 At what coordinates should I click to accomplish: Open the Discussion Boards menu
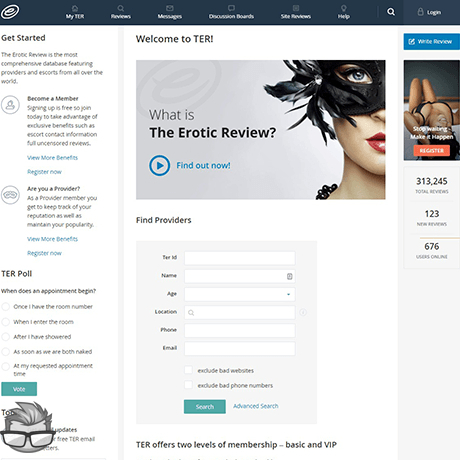(x=231, y=12)
